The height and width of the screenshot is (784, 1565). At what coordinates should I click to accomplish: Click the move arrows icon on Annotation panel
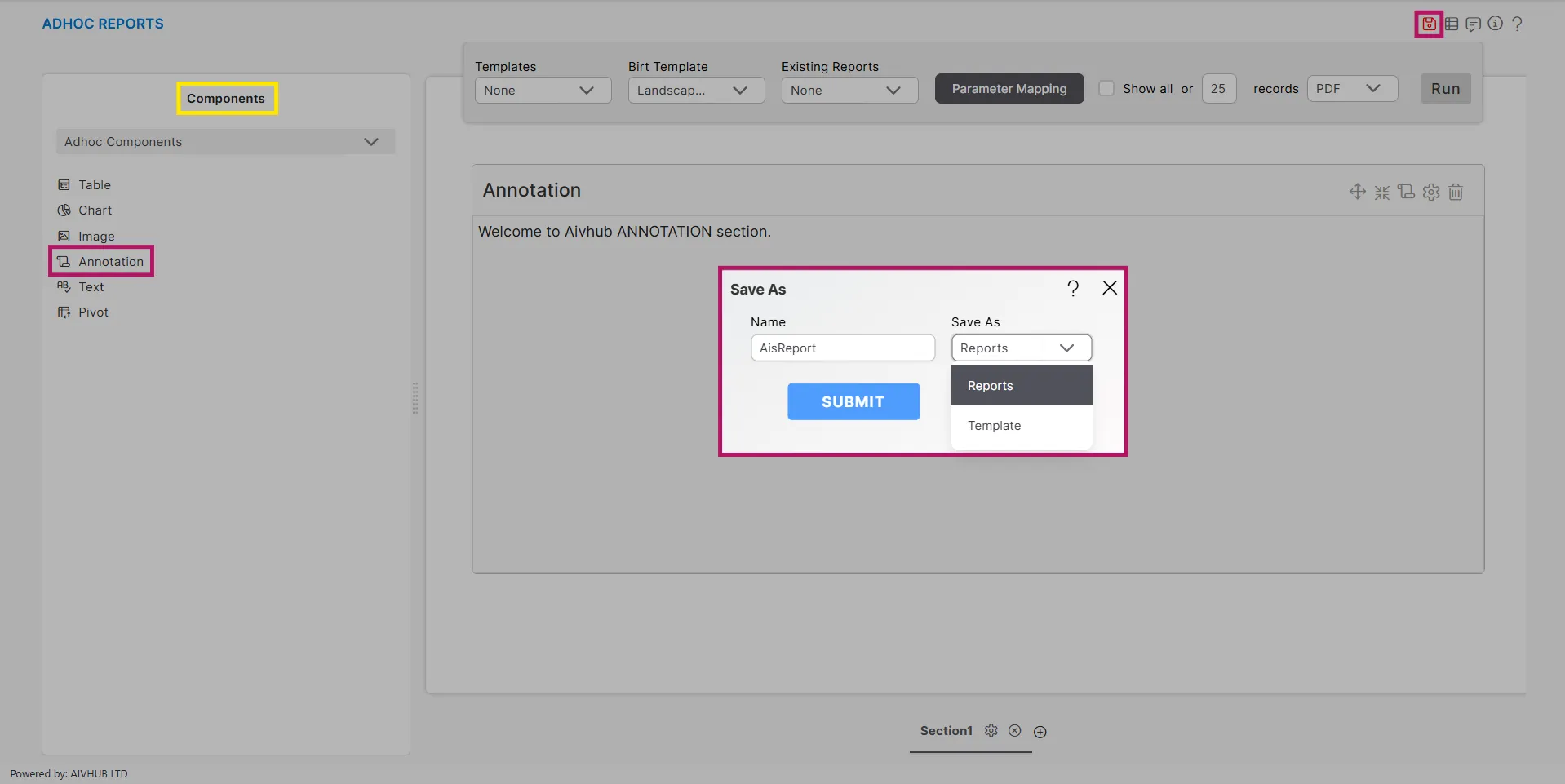coord(1357,192)
